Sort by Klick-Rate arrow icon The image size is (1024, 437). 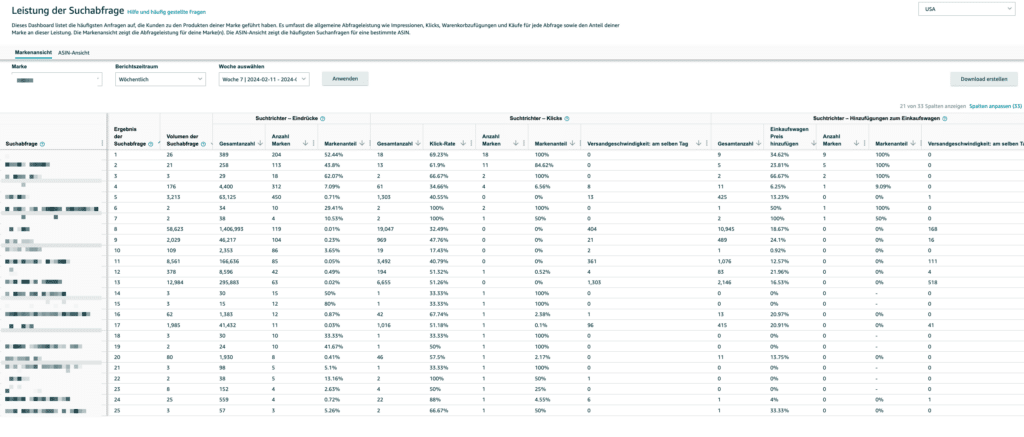pyautogui.click(x=463, y=143)
